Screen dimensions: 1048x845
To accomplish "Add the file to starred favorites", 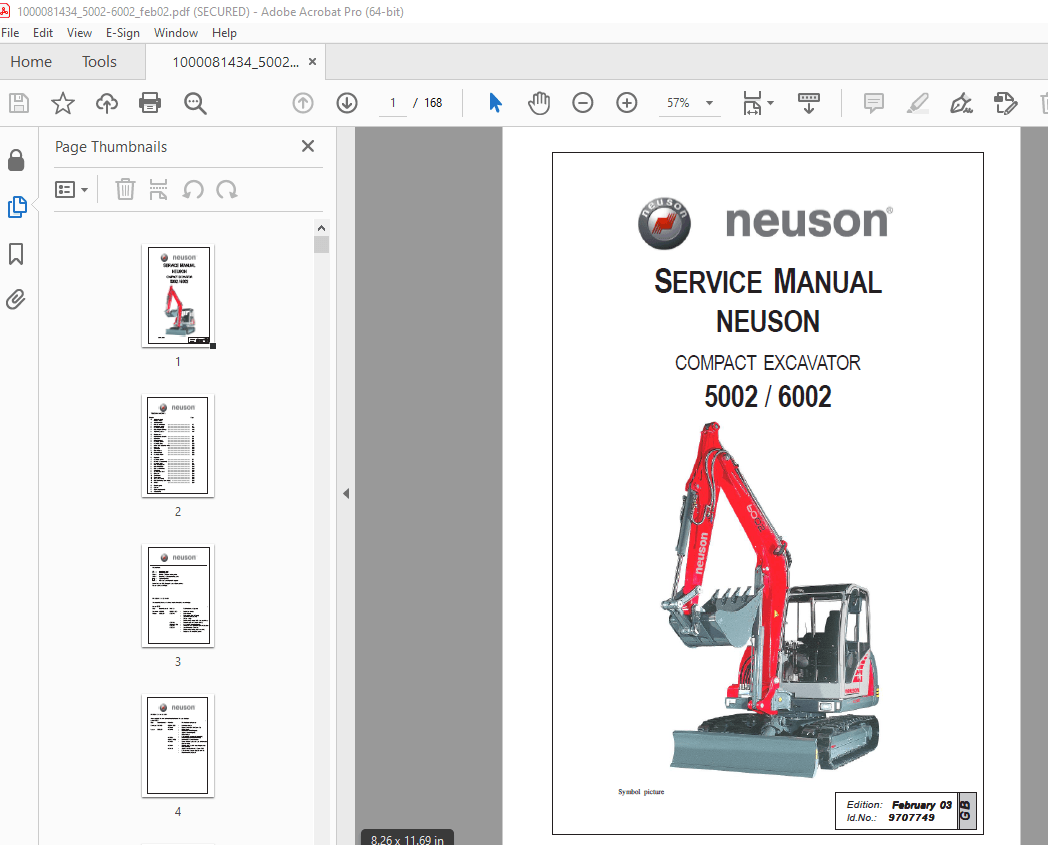I will 63,103.
